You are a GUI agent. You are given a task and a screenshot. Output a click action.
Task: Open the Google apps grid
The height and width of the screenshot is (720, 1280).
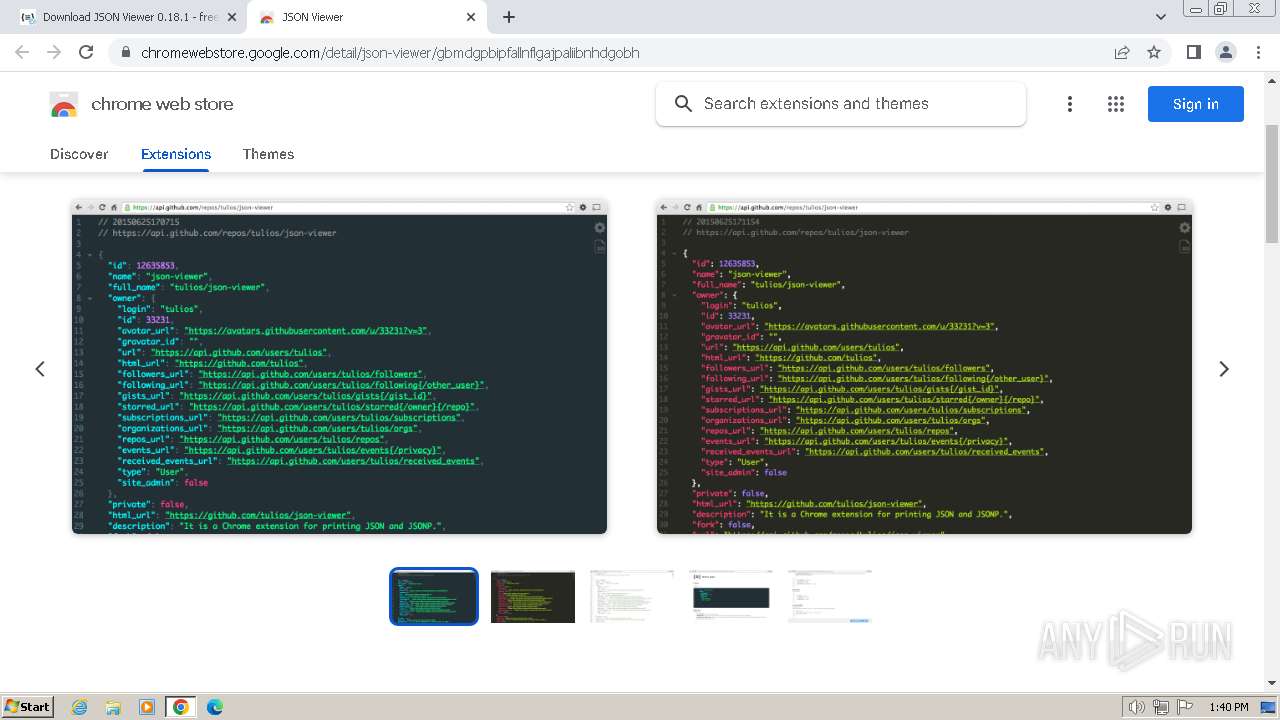pos(1116,104)
